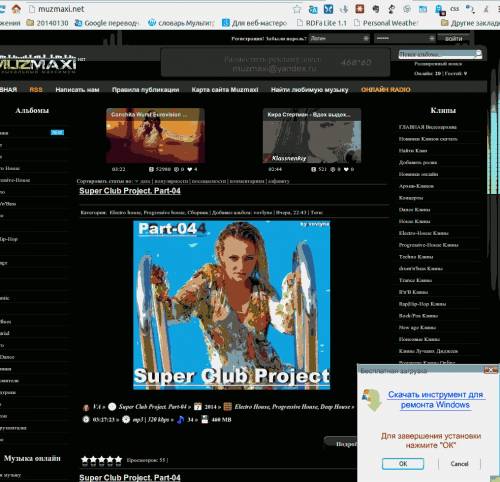Click the blue music note track-count icon
Image resolution: width=500 pixels, height=482 pixels.
pos(180,420)
